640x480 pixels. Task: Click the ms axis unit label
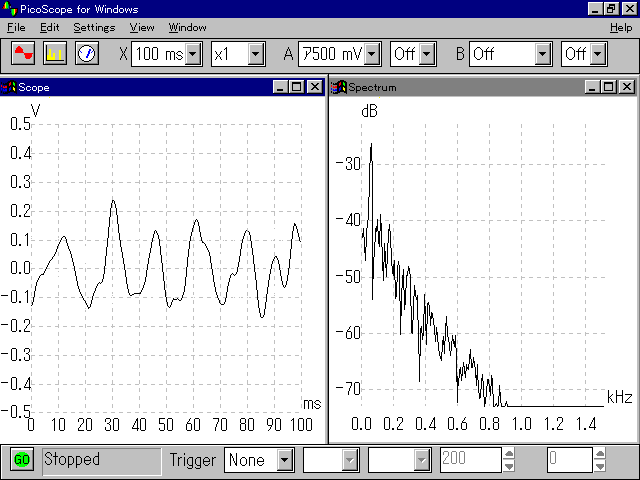pyautogui.click(x=312, y=404)
